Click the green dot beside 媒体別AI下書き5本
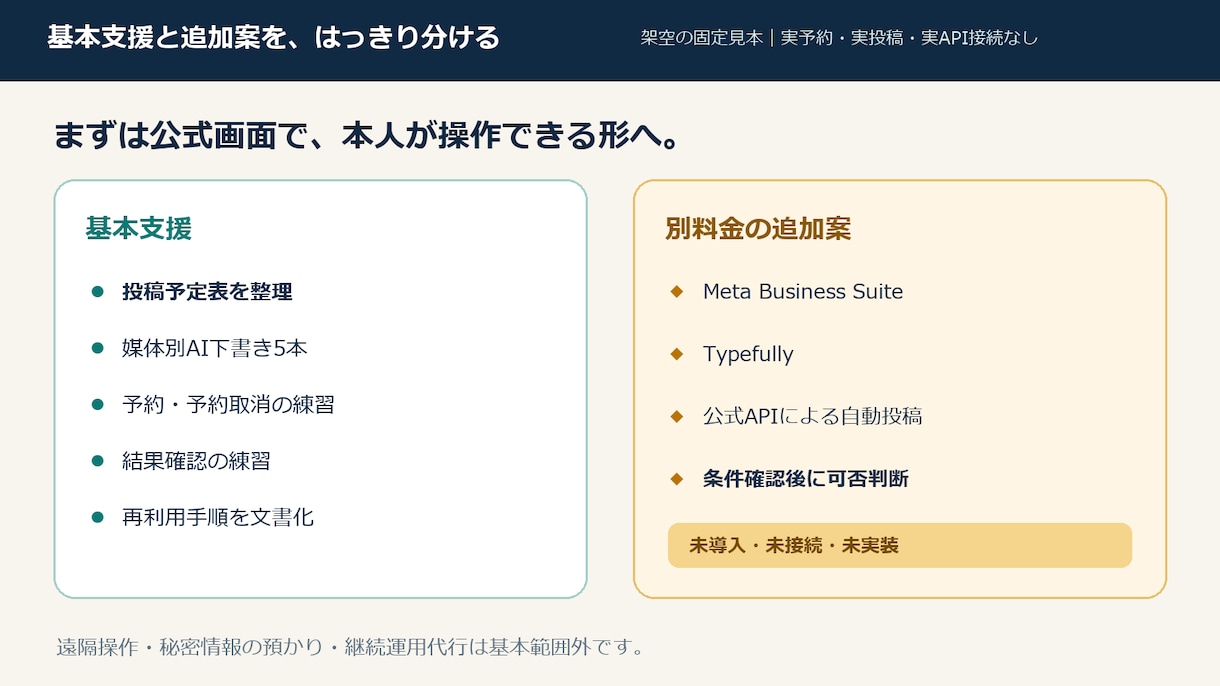The image size is (1220, 686). click(x=98, y=348)
